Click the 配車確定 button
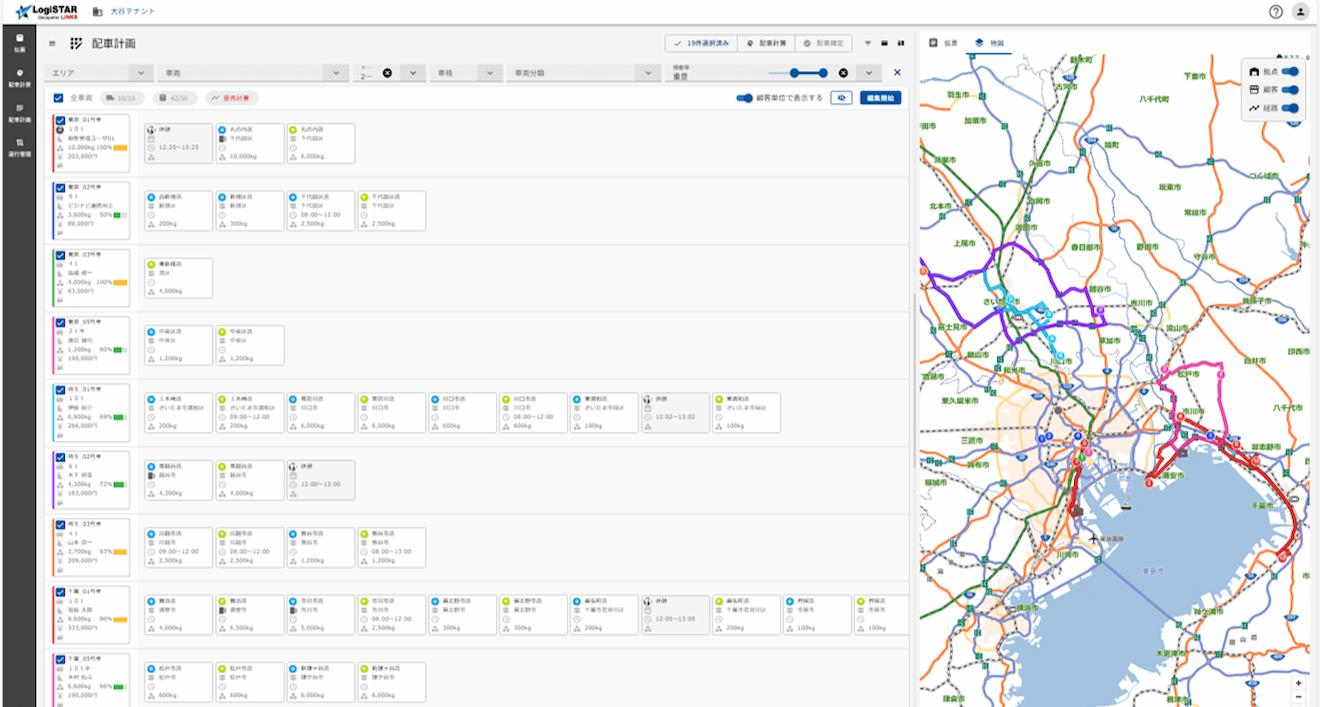Viewport: 1320px width, 707px height. (x=824, y=44)
